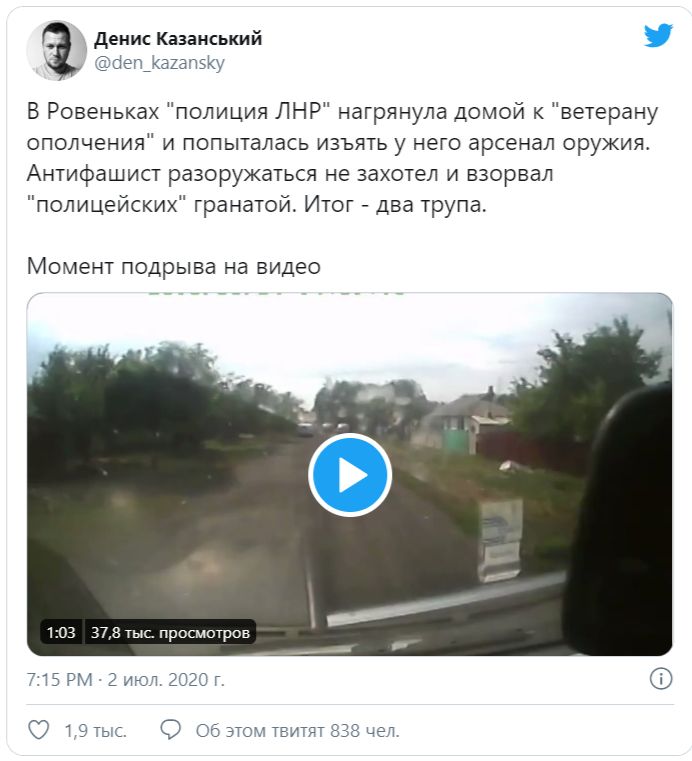Open the @den_kazansky handle link
The width and height of the screenshot is (692, 761).
coord(160,63)
